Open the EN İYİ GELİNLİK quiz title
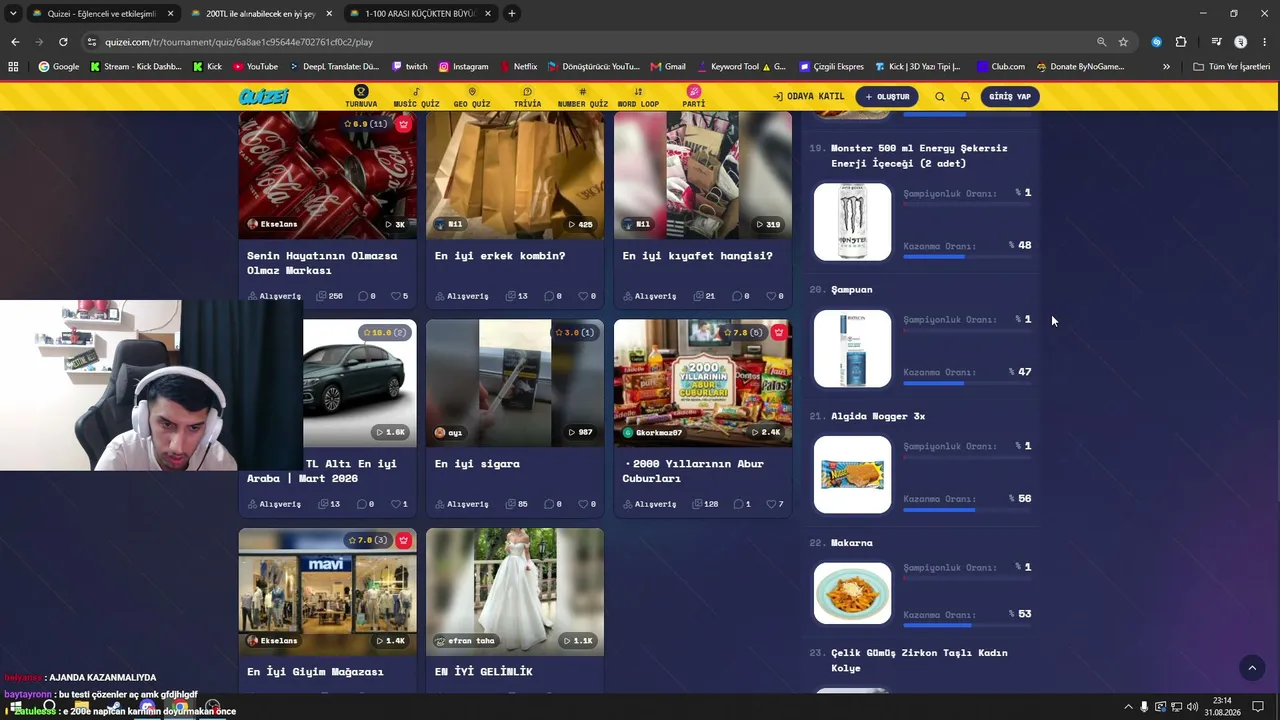This screenshot has width=1280, height=720. 484,672
